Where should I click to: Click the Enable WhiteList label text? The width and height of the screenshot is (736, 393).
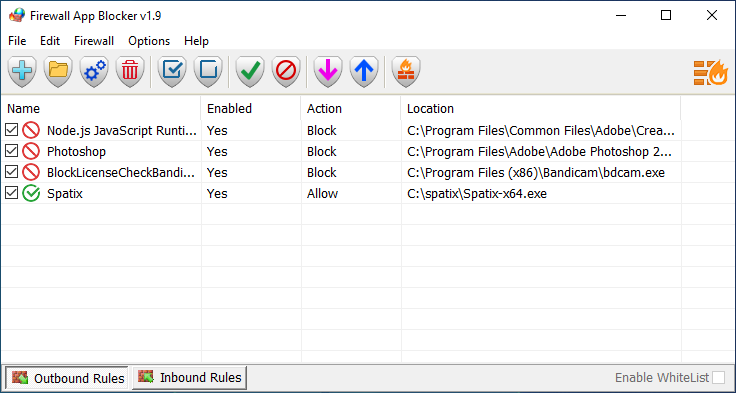pyautogui.click(x=662, y=378)
